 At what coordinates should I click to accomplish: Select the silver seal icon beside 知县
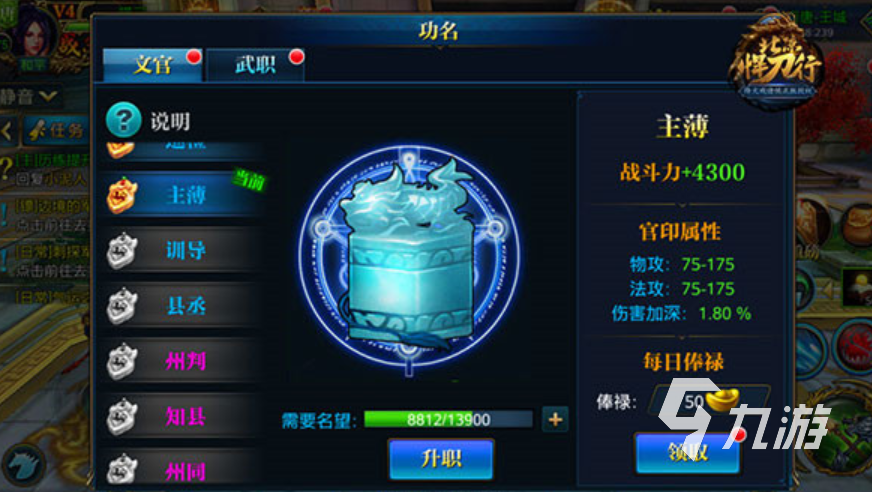point(122,416)
